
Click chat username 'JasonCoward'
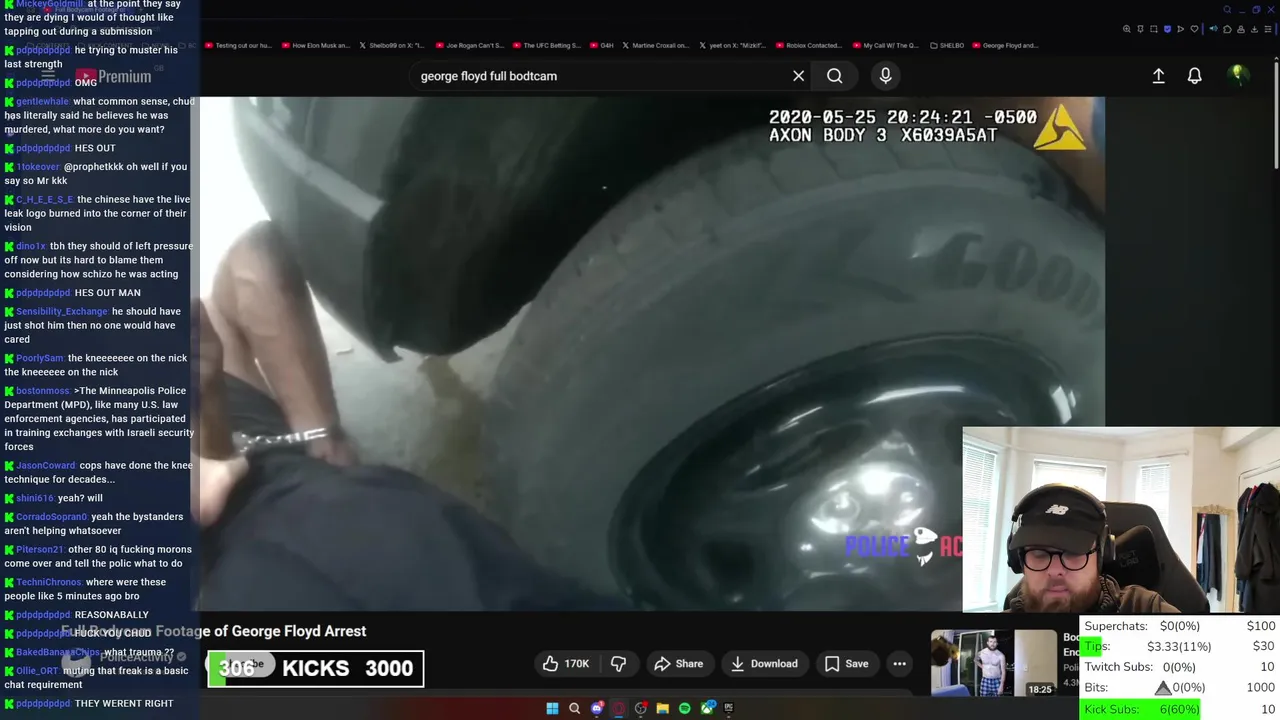pyautogui.click(x=46, y=466)
